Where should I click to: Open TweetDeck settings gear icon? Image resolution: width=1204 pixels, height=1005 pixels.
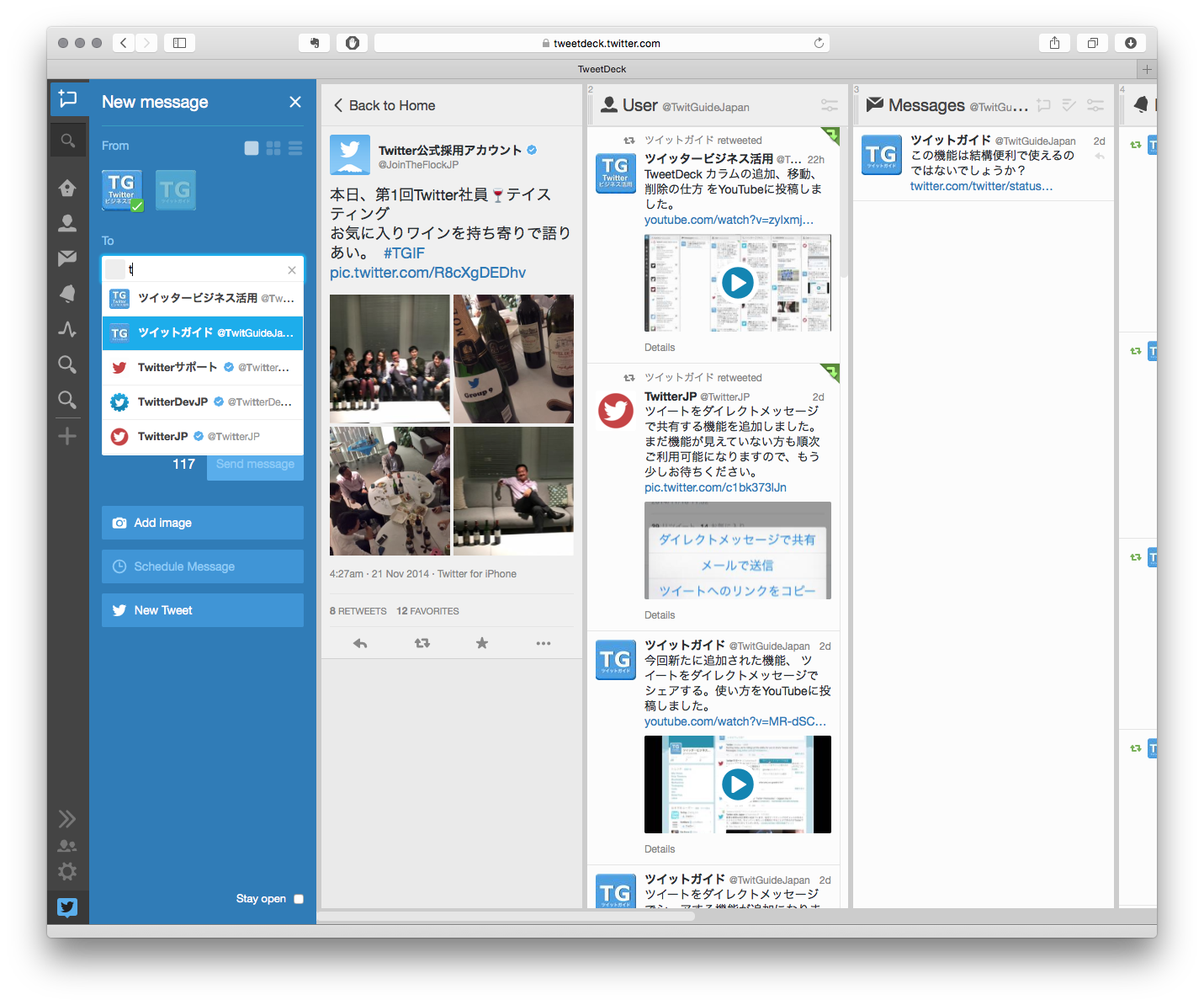(x=67, y=871)
